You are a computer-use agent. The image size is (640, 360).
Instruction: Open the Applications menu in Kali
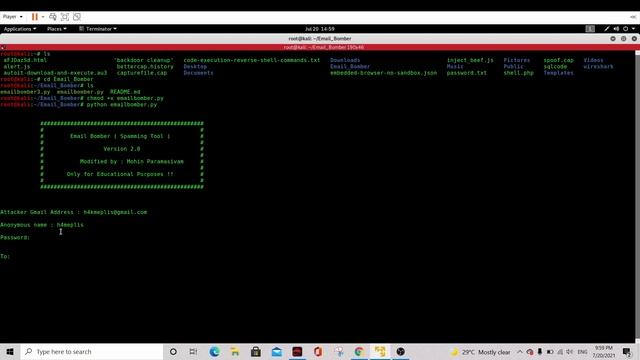coord(20,29)
